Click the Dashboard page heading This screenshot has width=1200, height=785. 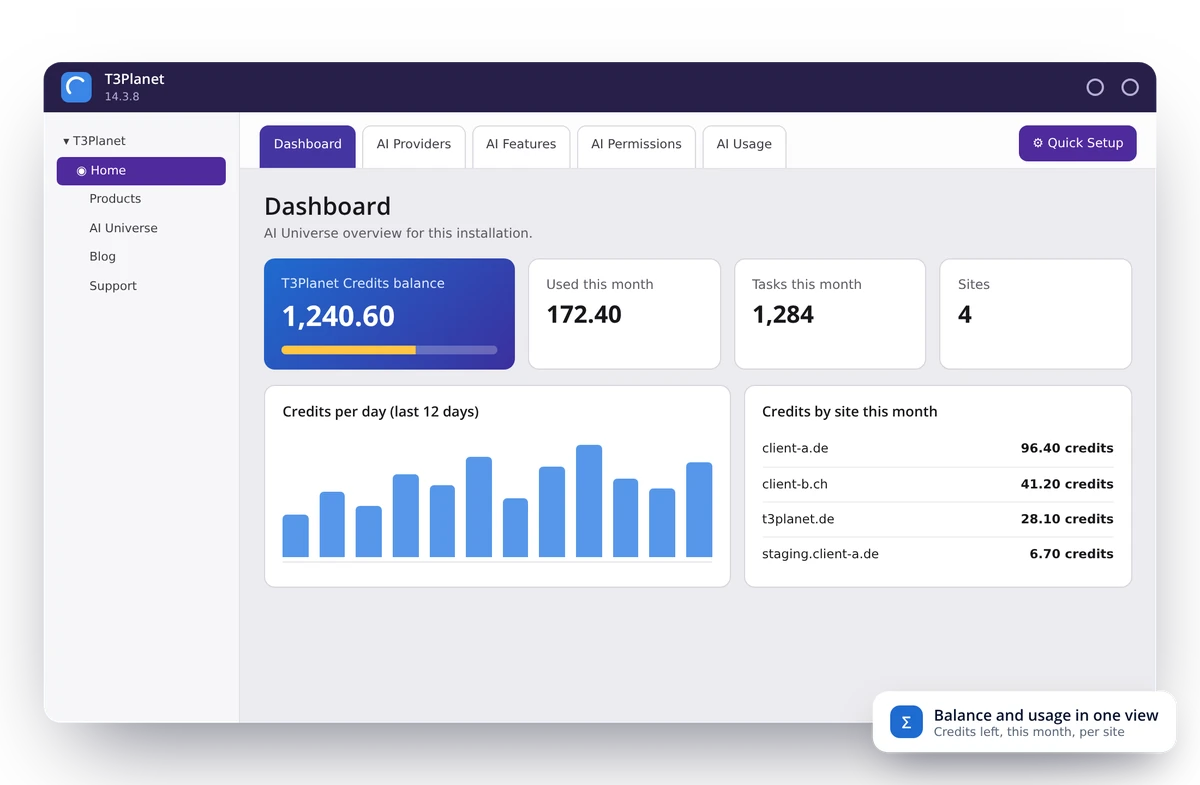pos(327,207)
